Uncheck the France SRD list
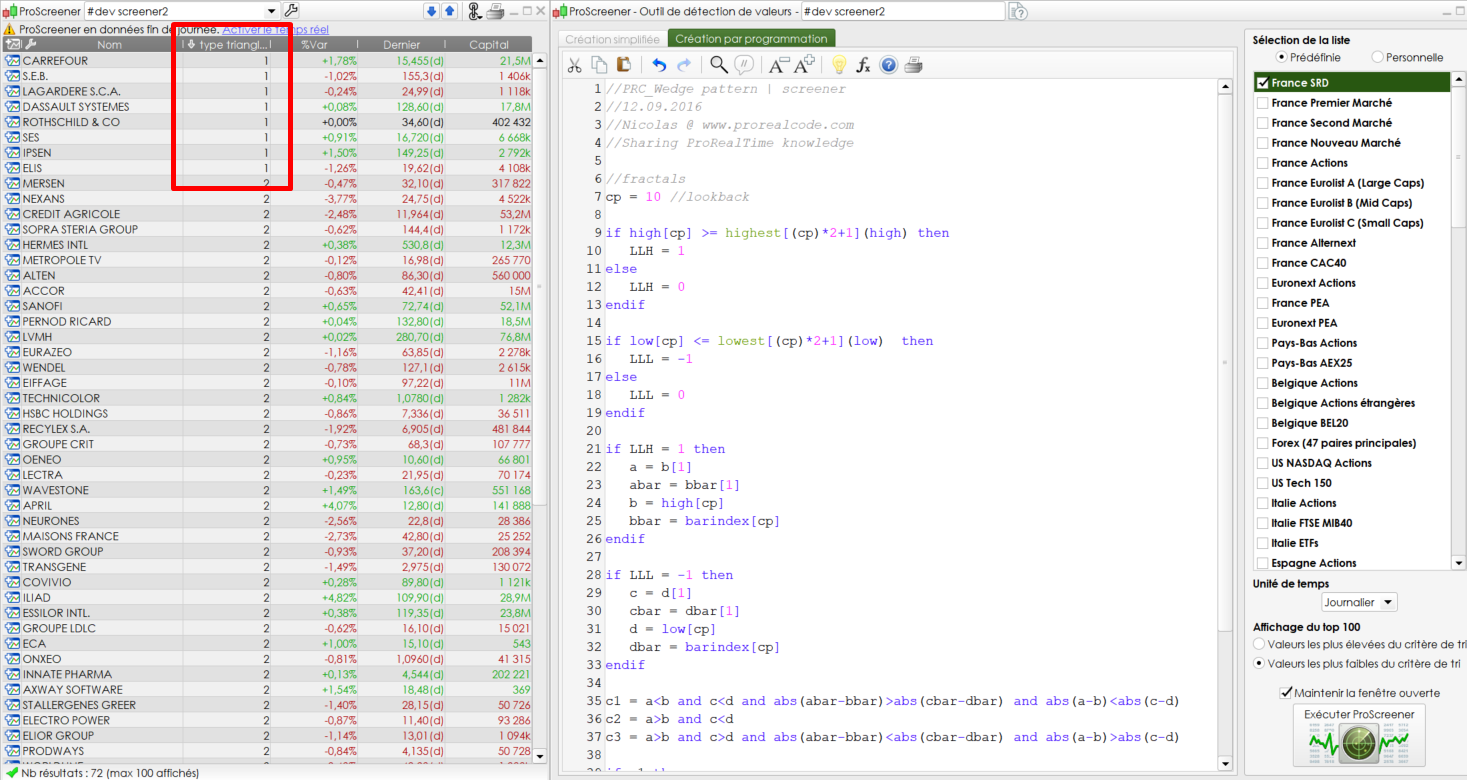Viewport: 1467px width, 780px height. click(1262, 83)
